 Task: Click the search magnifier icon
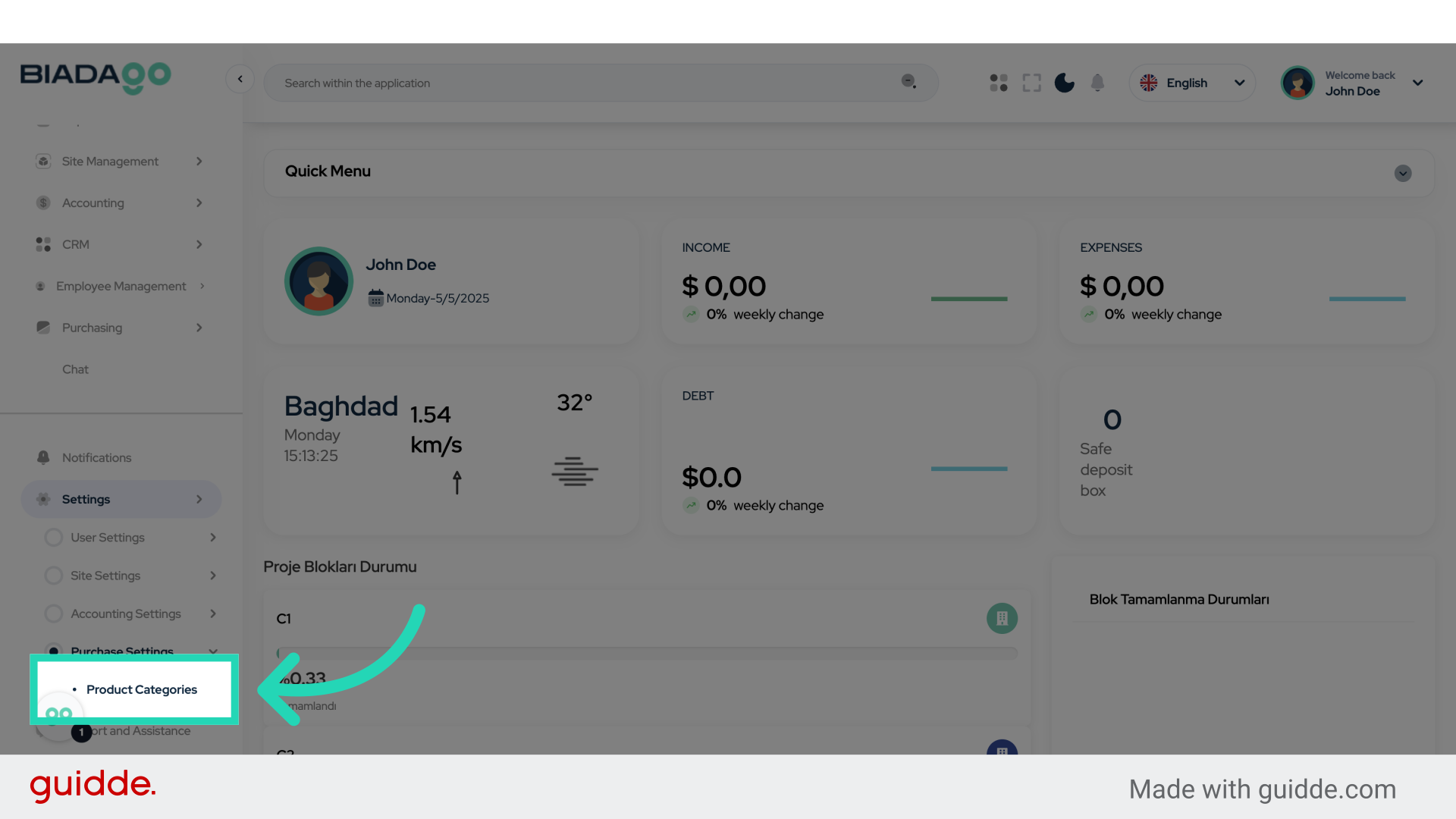pyautogui.click(x=908, y=81)
